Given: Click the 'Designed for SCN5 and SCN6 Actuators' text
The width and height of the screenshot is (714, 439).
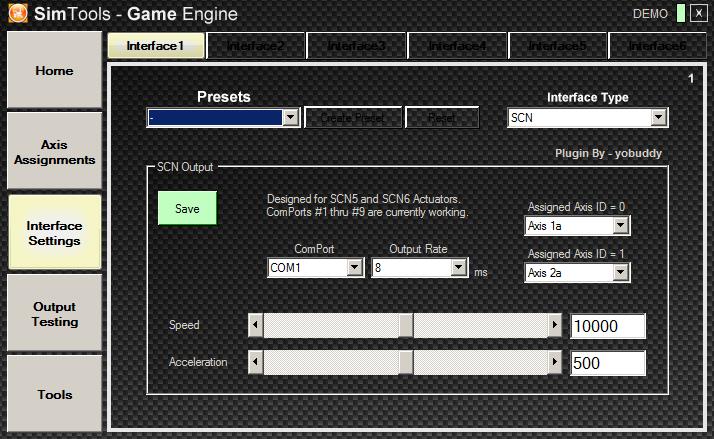Looking at the screenshot, I should 363,199.
